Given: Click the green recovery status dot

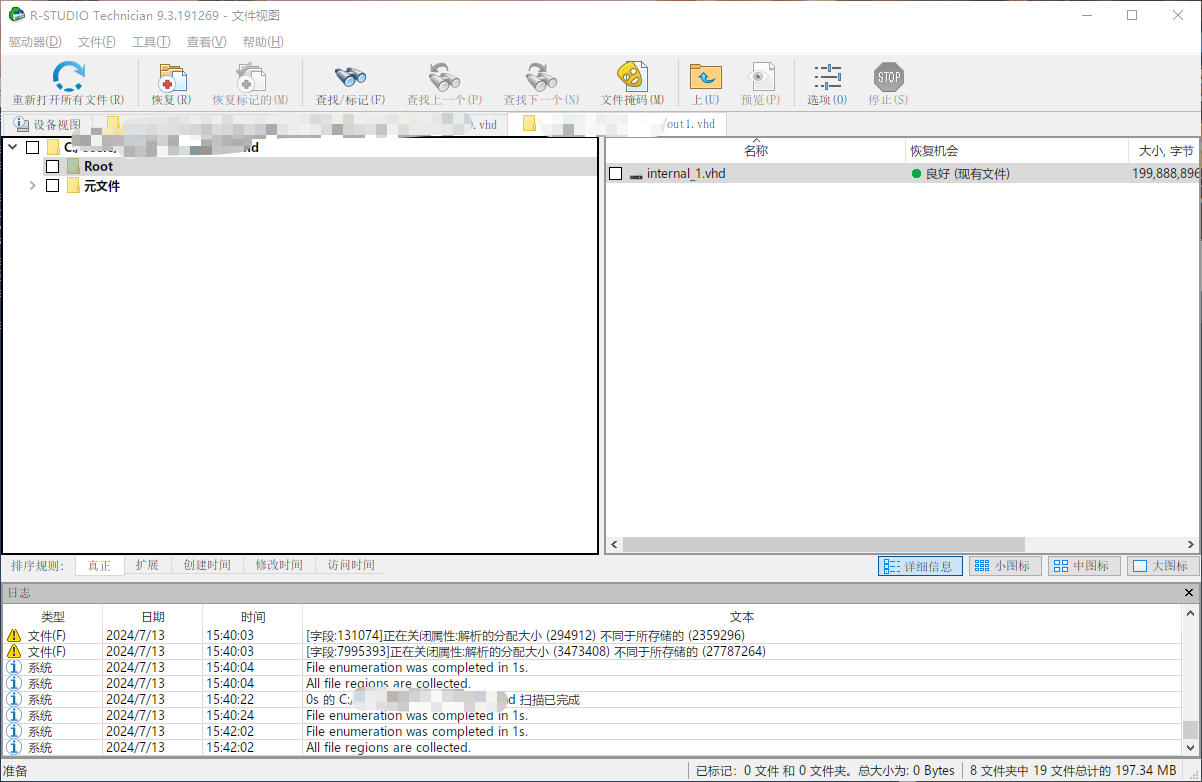Looking at the screenshot, I should [916, 174].
